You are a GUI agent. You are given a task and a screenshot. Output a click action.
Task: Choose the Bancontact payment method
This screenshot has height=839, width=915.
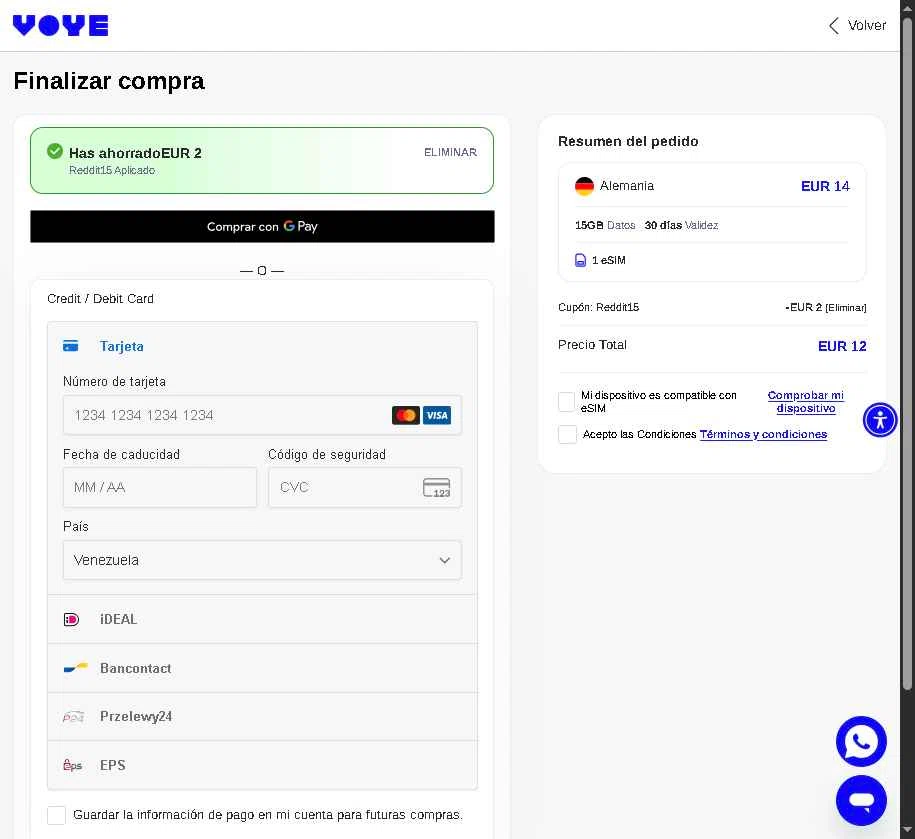tap(262, 668)
